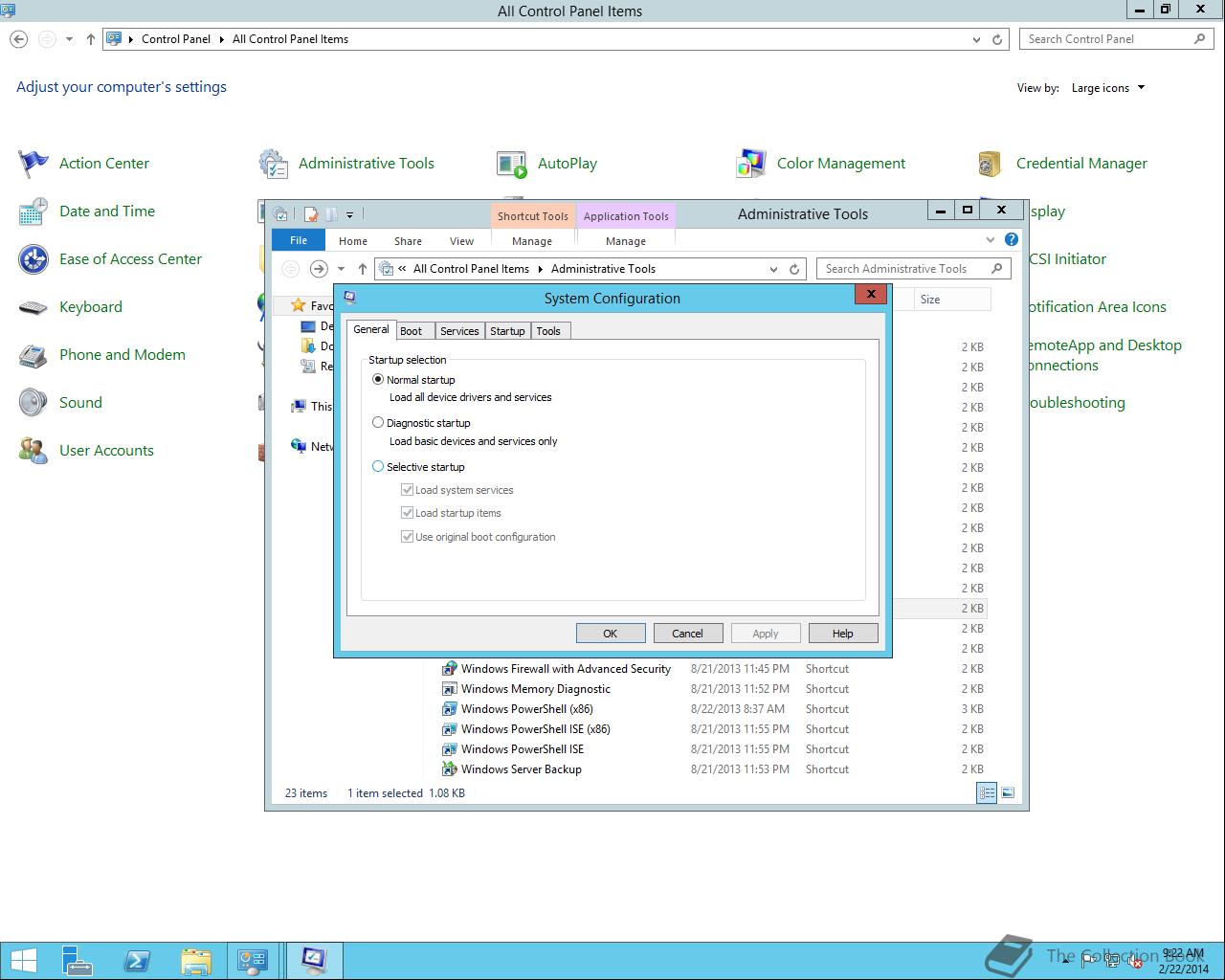Open the Date and Time icon
The image size is (1225, 980).
pyautogui.click(x=33, y=212)
